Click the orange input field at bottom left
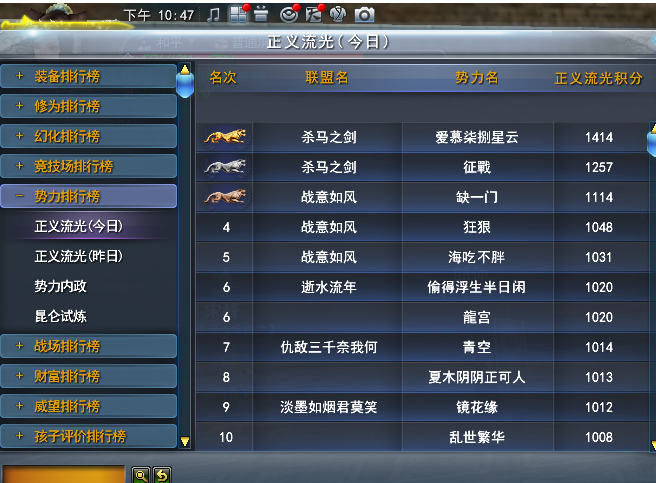This screenshot has height=483, width=656. (64, 474)
